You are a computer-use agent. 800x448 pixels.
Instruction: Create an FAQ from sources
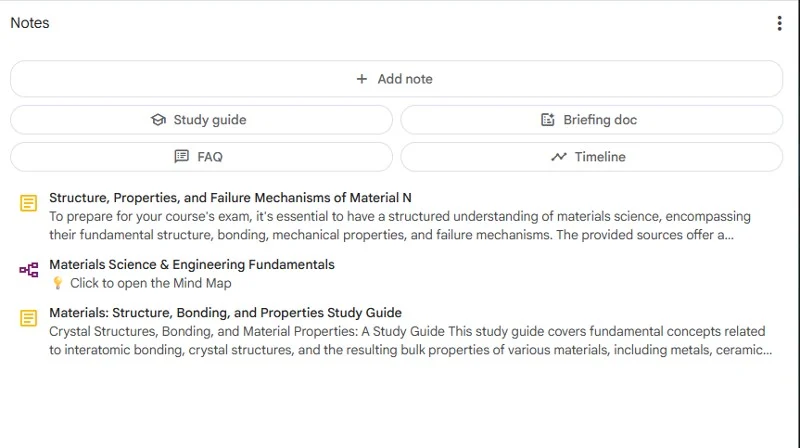click(x=202, y=157)
